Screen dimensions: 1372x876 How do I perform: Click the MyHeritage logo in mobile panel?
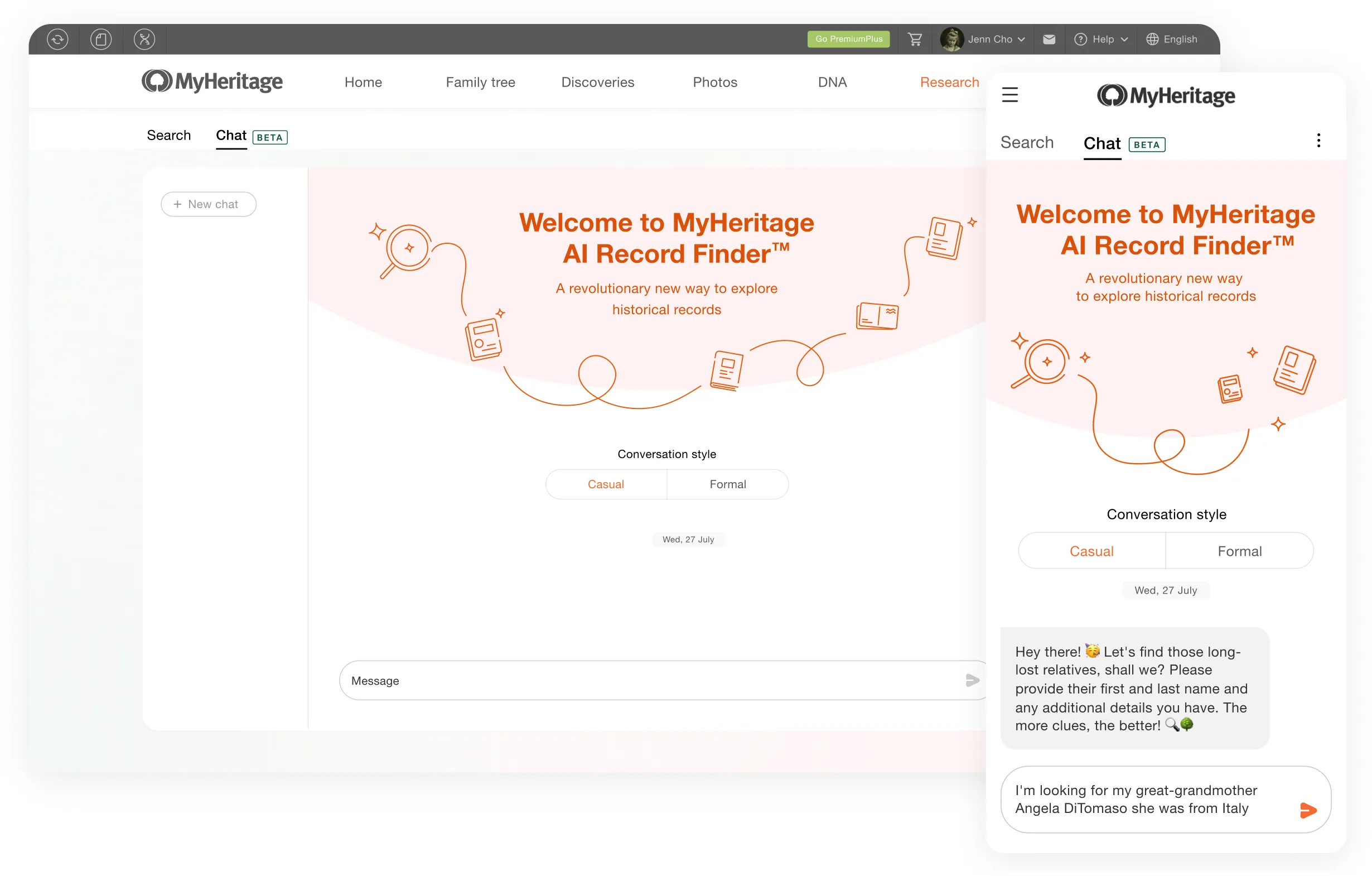1166,96
